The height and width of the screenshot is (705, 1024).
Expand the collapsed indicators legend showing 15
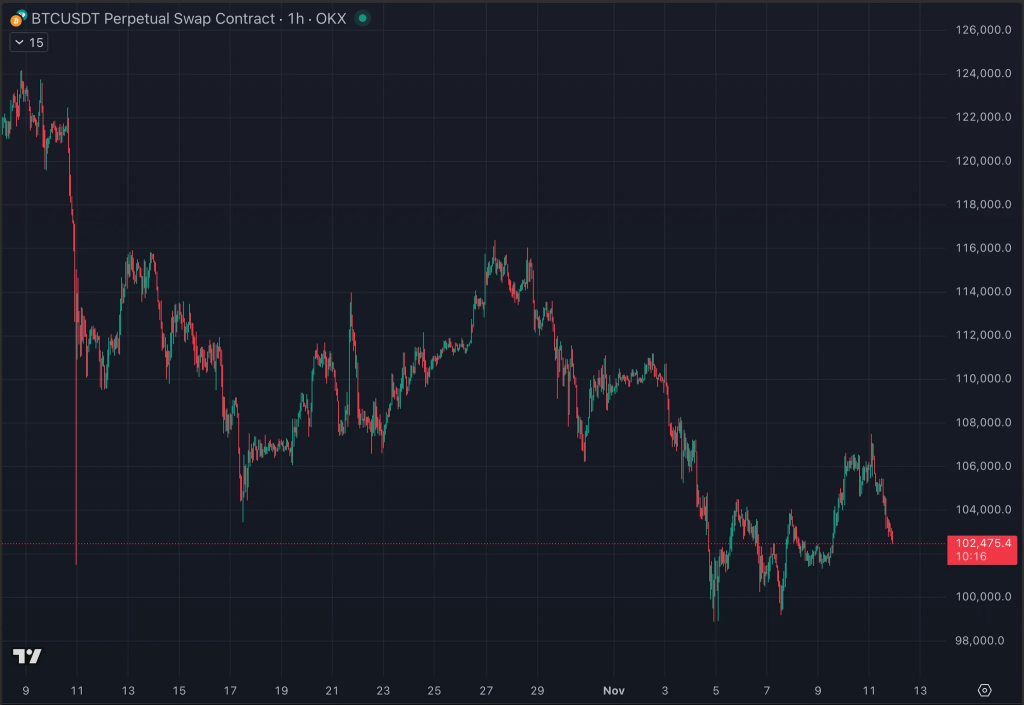pyautogui.click(x=28, y=42)
